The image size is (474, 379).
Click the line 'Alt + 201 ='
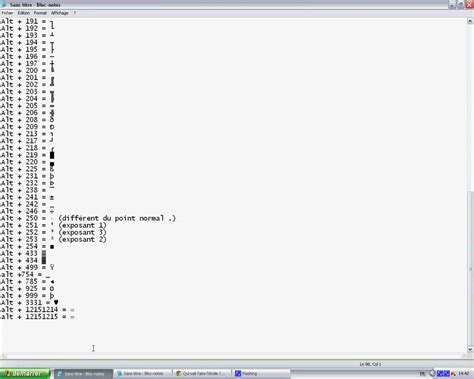point(27,78)
